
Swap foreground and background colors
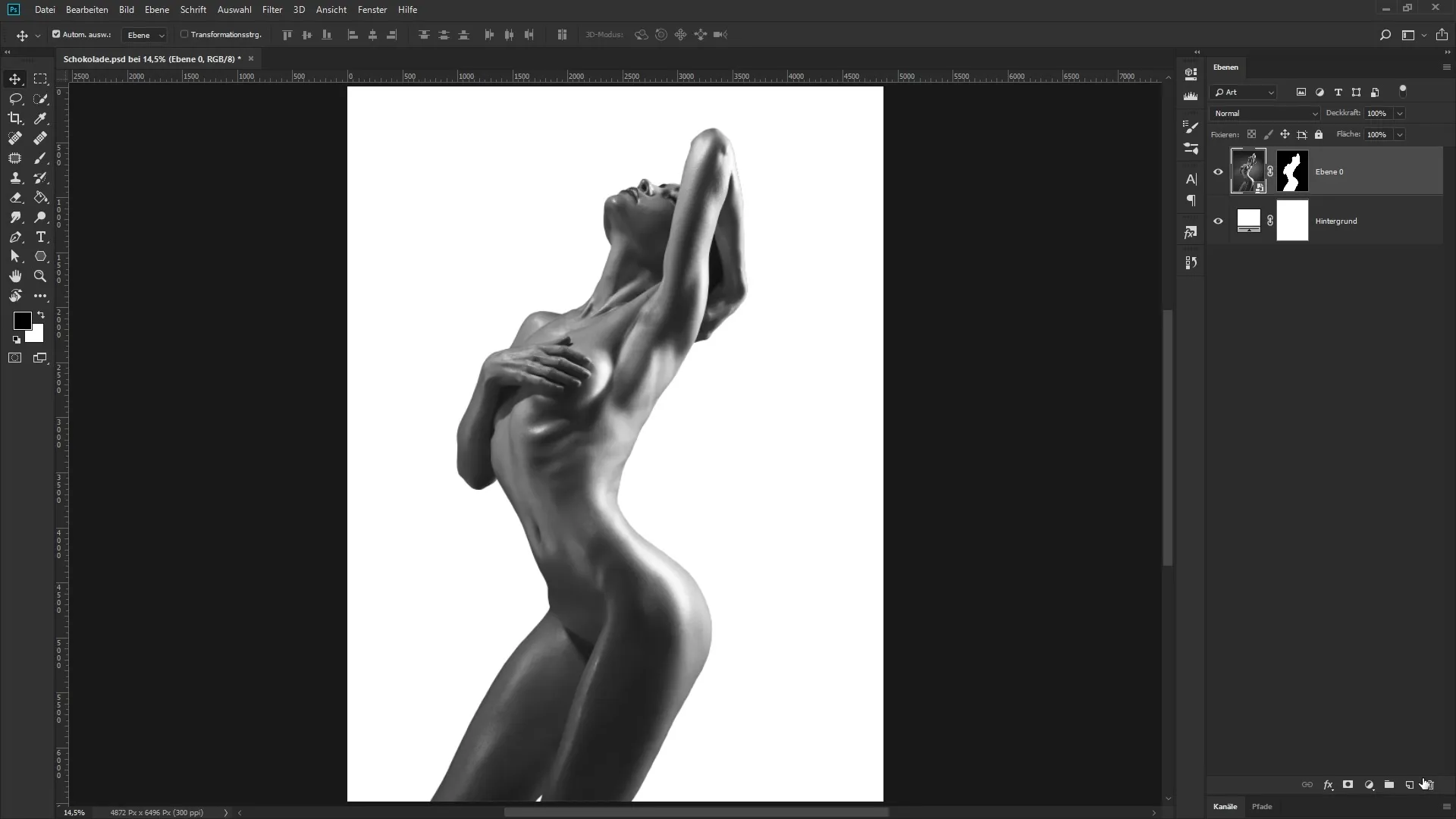tap(41, 315)
